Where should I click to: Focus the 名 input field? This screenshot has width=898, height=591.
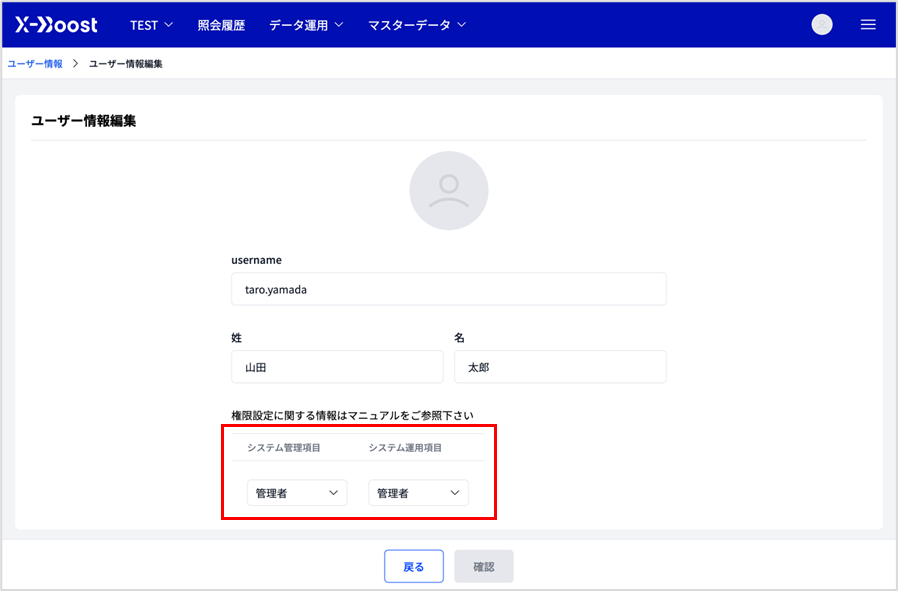click(x=560, y=367)
